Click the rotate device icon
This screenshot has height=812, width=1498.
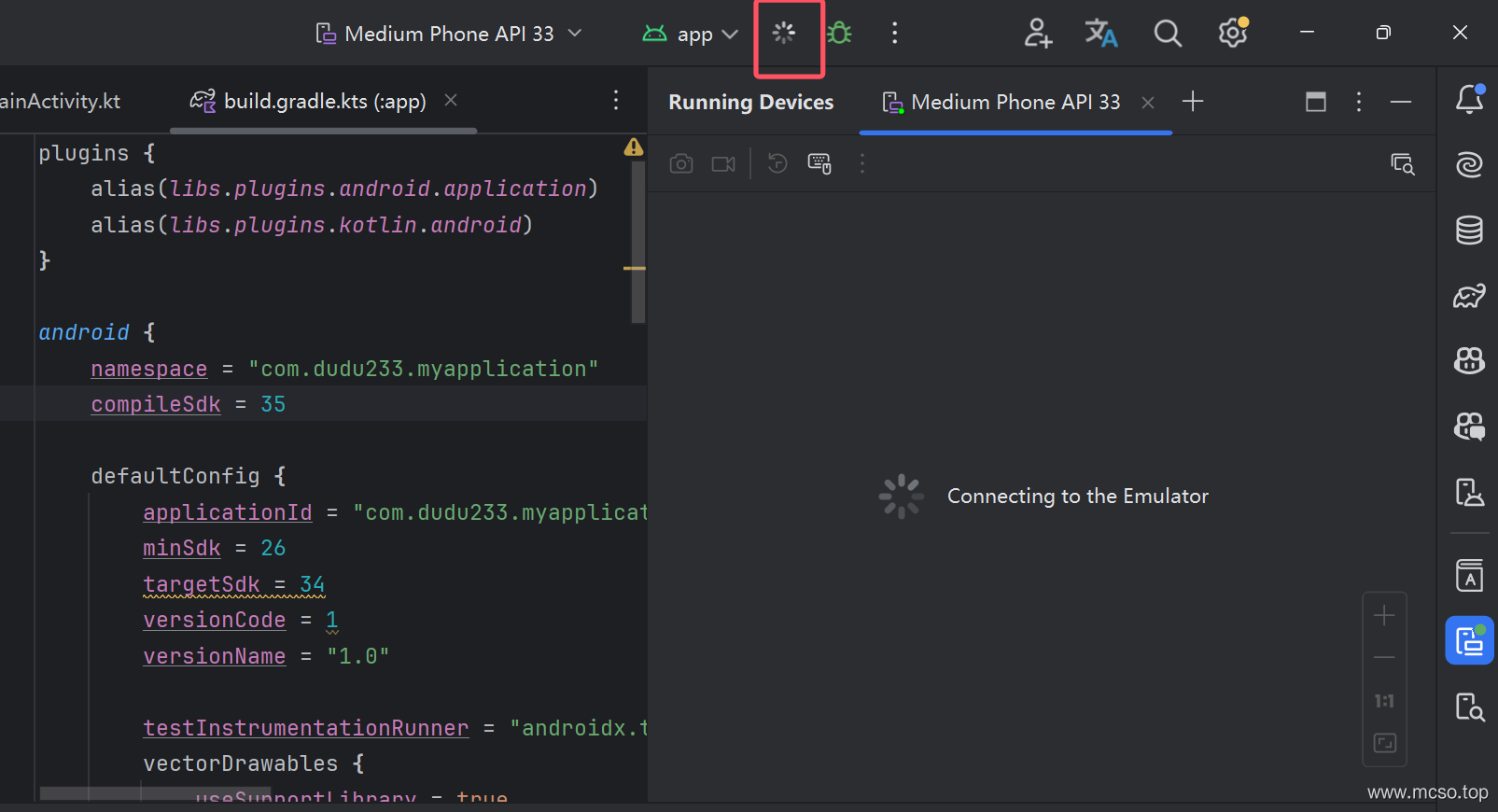[x=777, y=164]
